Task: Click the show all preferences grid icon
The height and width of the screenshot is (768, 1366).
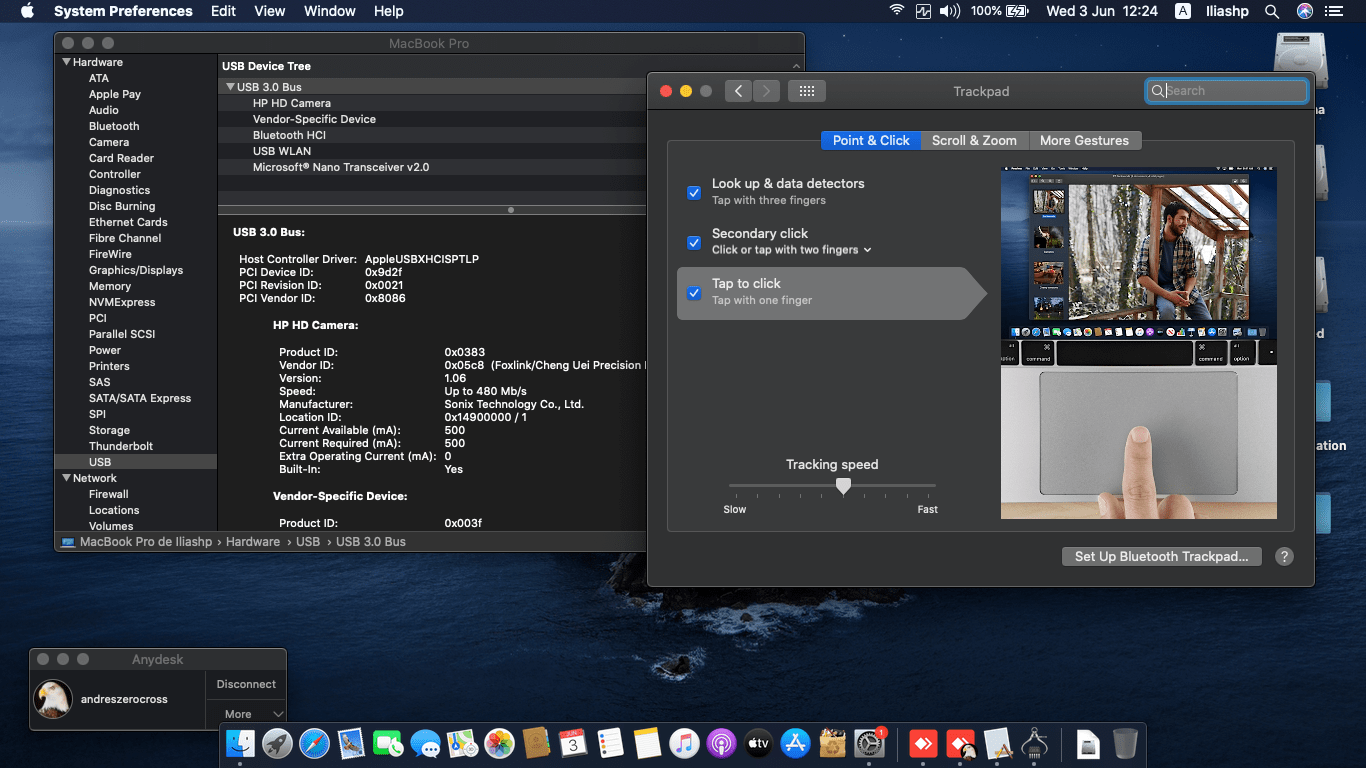Action: click(x=806, y=91)
